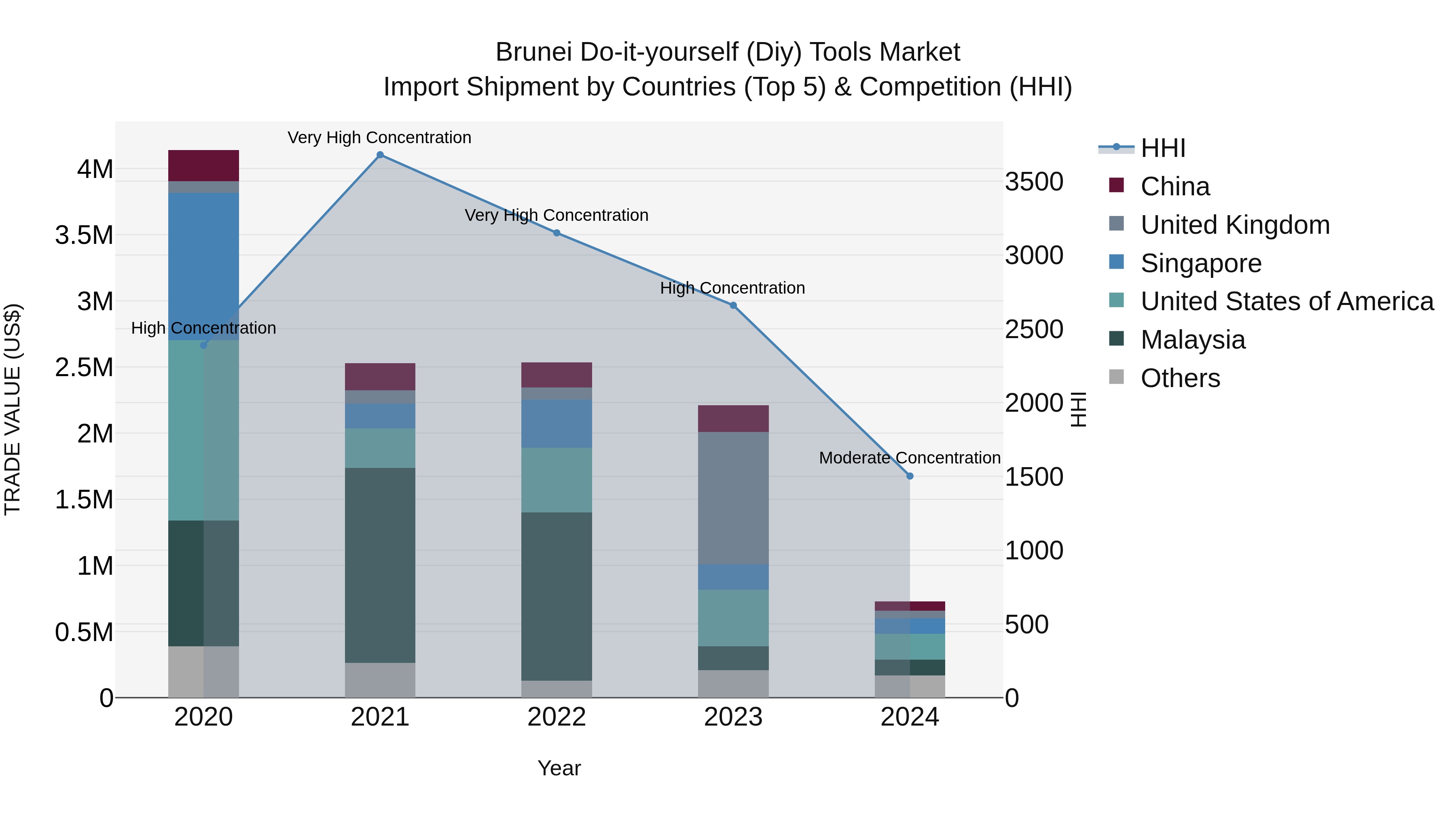Viewport: 1456px width, 819px height.
Task: Click the China color swatch in legend
Action: (x=1116, y=185)
